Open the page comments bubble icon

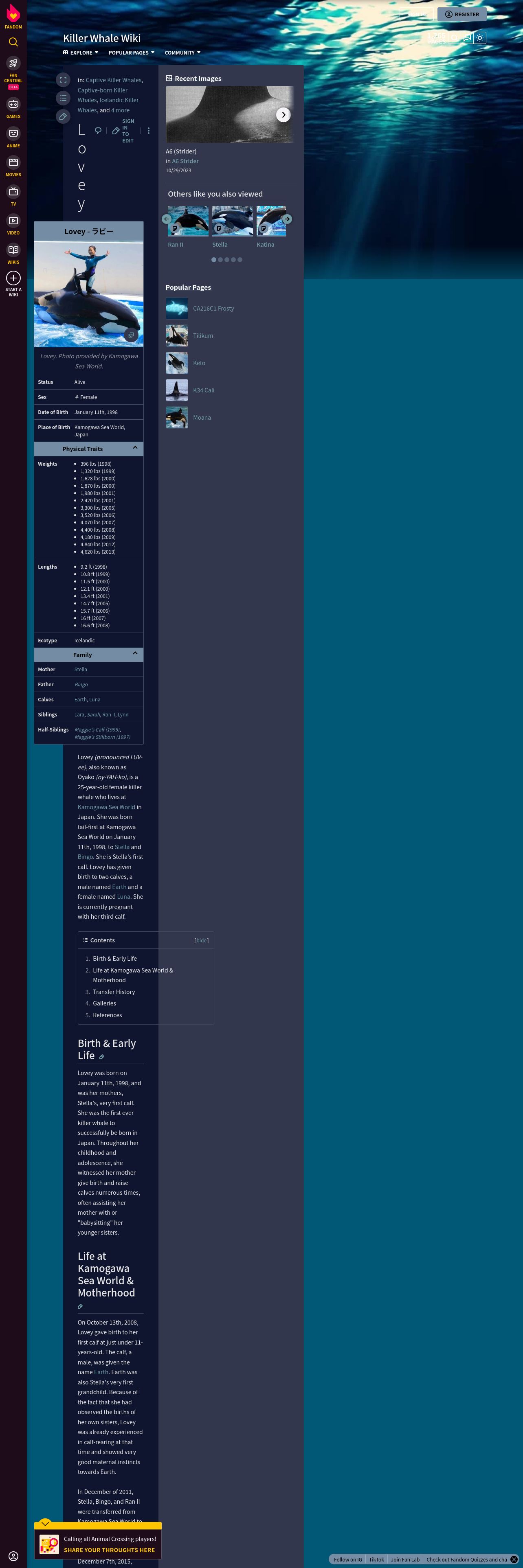(x=98, y=131)
